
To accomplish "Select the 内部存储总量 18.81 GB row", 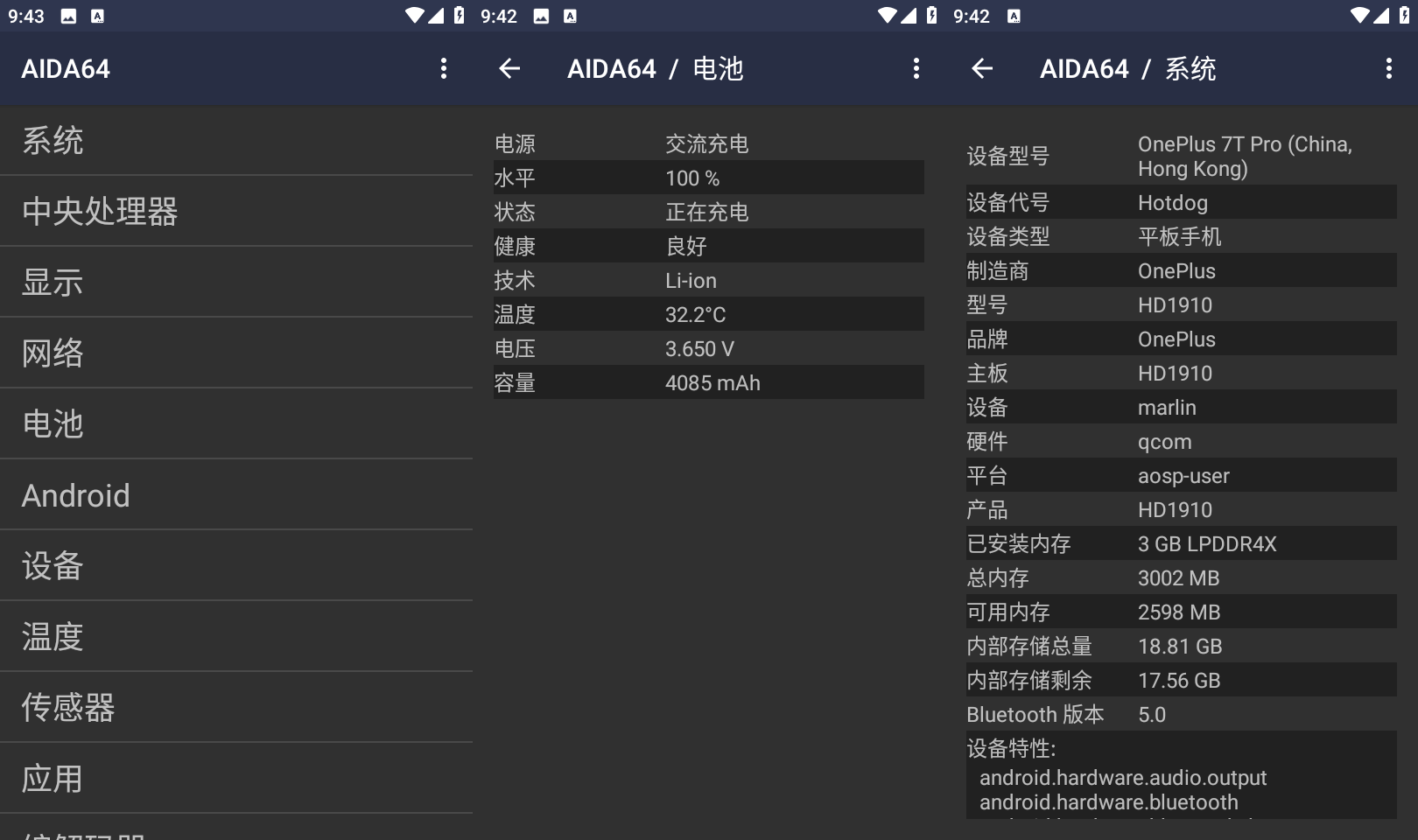I will coord(1182,646).
